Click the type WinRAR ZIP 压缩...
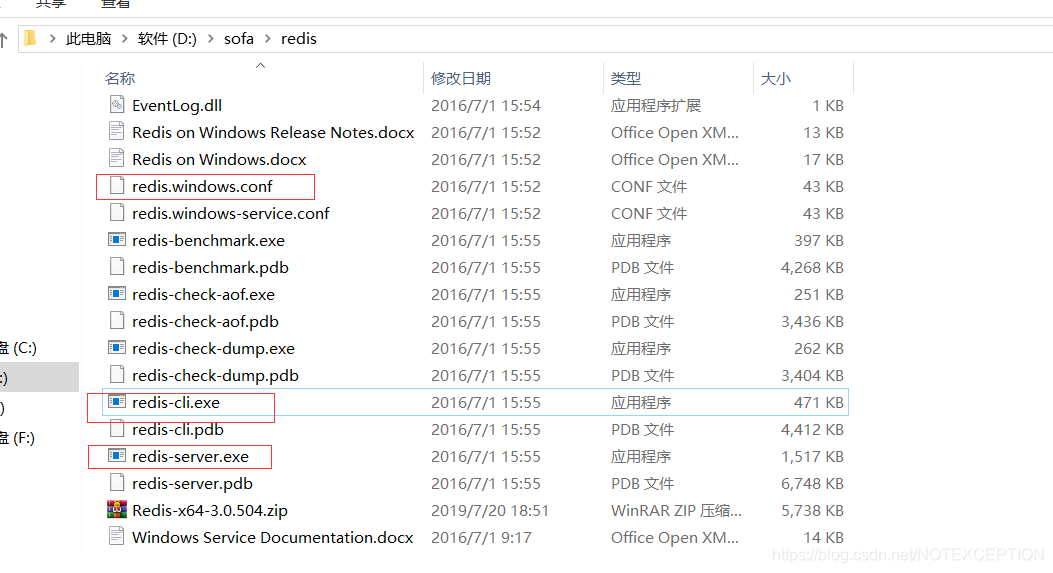Screen dimensions: 1053x573 coord(676,511)
